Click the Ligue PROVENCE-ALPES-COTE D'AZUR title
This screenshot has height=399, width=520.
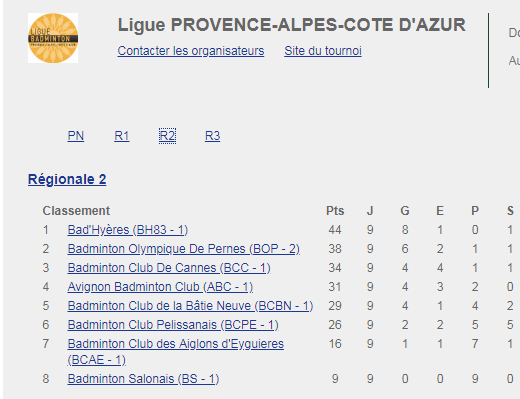(x=292, y=25)
